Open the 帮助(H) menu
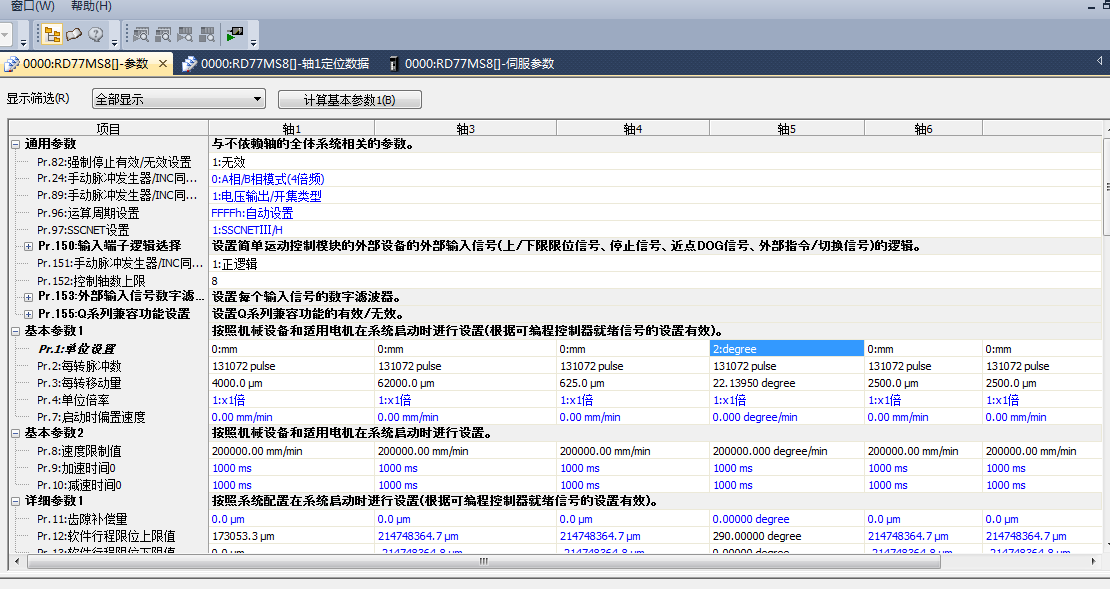1110x589 pixels. 91,6
